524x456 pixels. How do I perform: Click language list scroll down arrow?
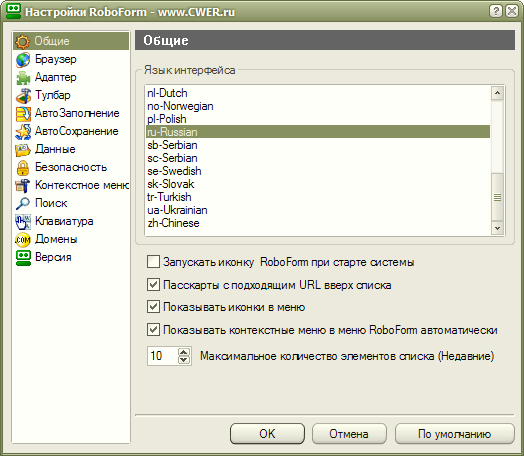tap(497, 228)
